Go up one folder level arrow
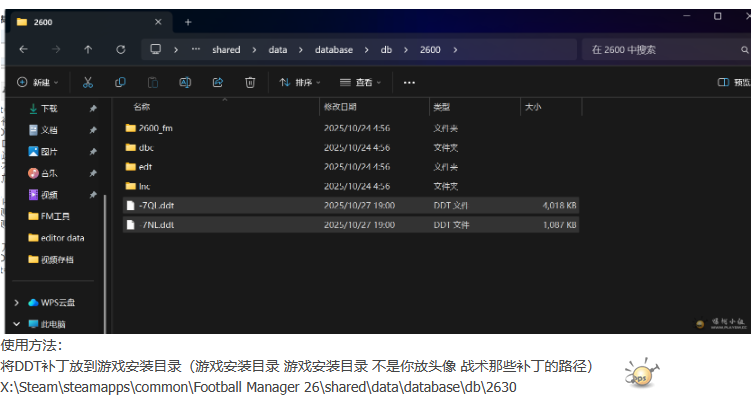 pos(88,50)
